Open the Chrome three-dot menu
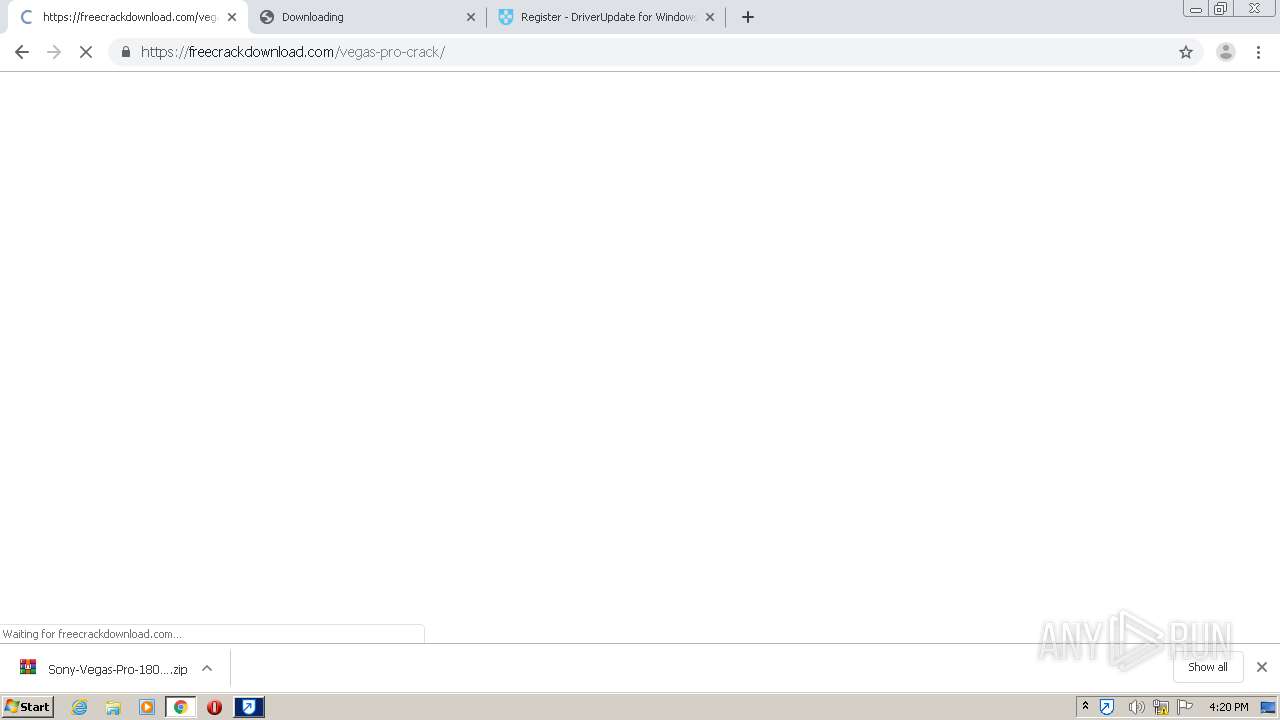Image resolution: width=1280 pixels, height=720 pixels. pos(1259,52)
